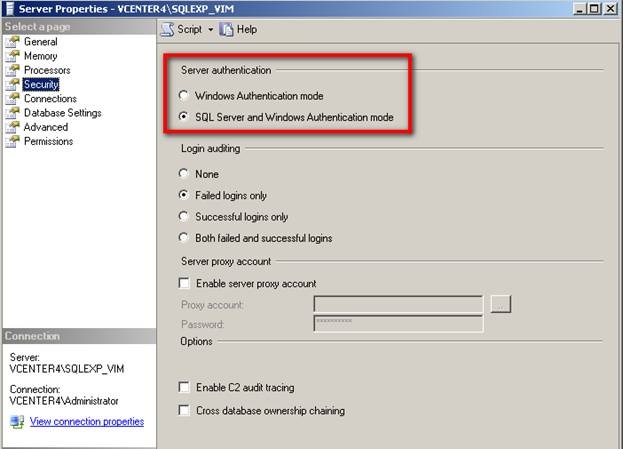The width and height of the screenshot is (623, 449).
Task: Click the Script toolbar button label
Action: pos(190,29)
